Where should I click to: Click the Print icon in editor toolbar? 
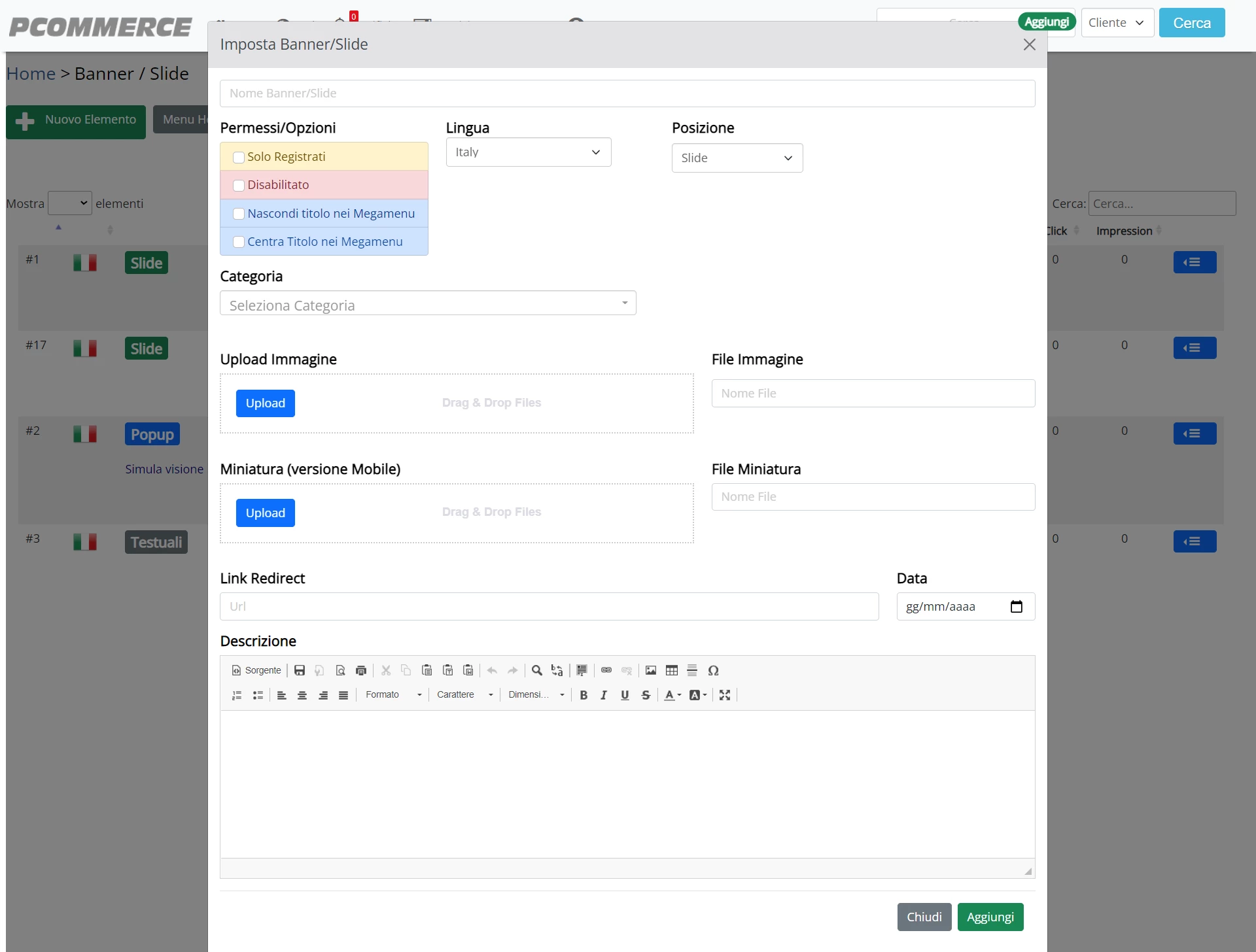[x=361, y=670]
